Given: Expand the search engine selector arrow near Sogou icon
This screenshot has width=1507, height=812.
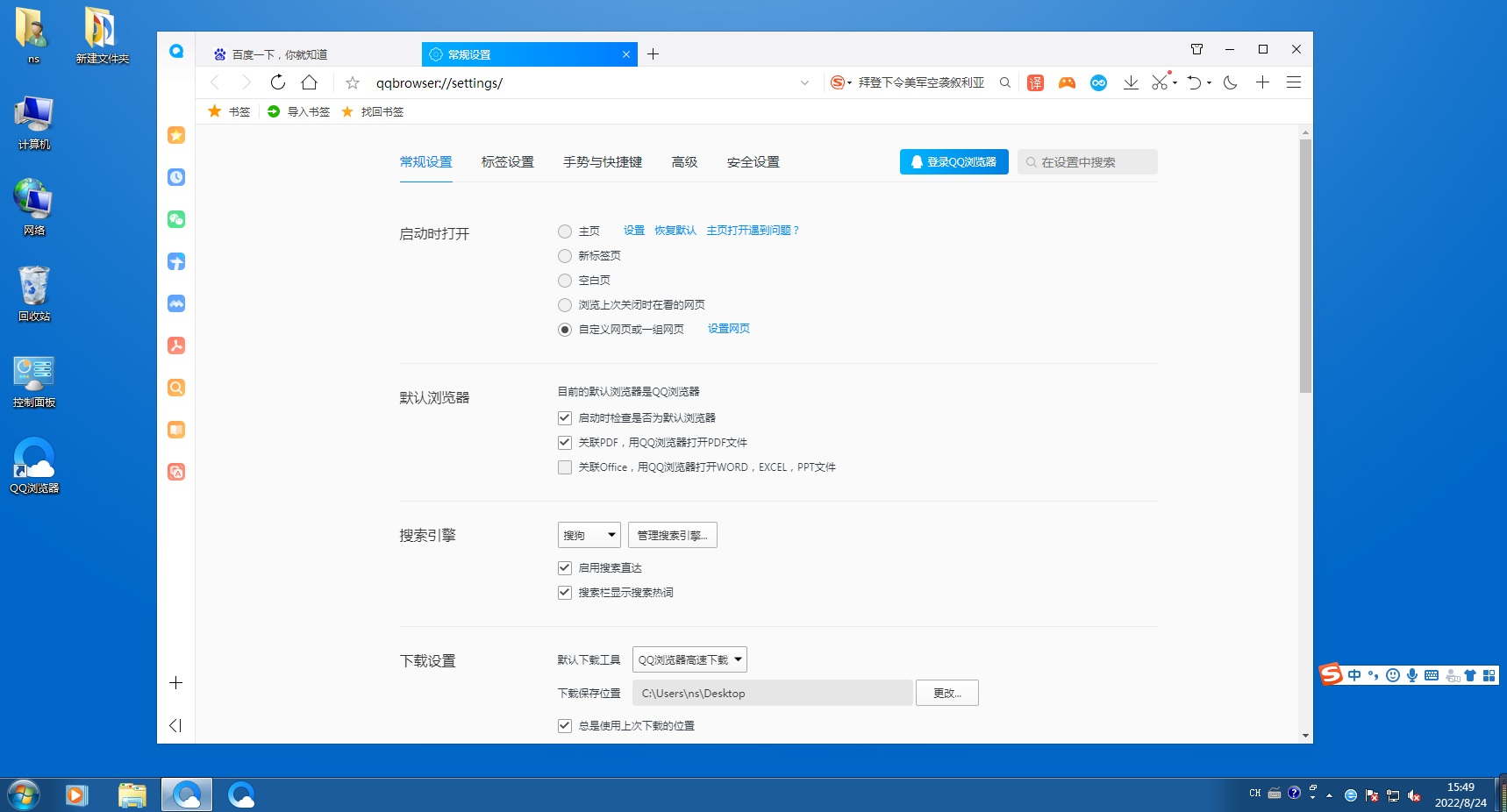Looking at the screenshot, I should (849, 83).
